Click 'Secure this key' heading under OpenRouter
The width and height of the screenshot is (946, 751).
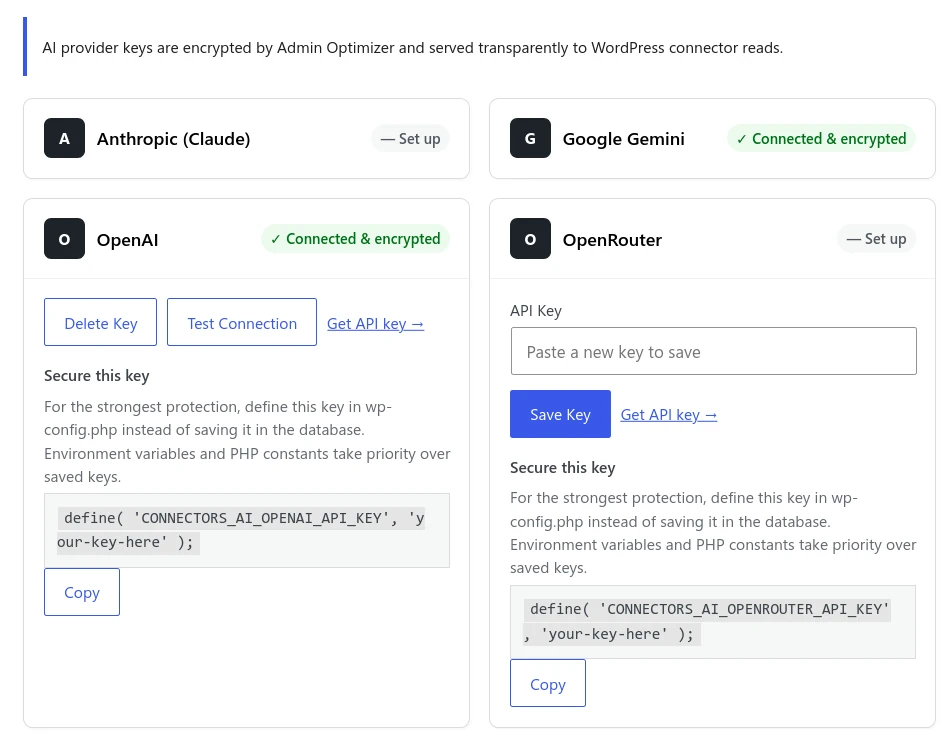[x=562, y=467]
